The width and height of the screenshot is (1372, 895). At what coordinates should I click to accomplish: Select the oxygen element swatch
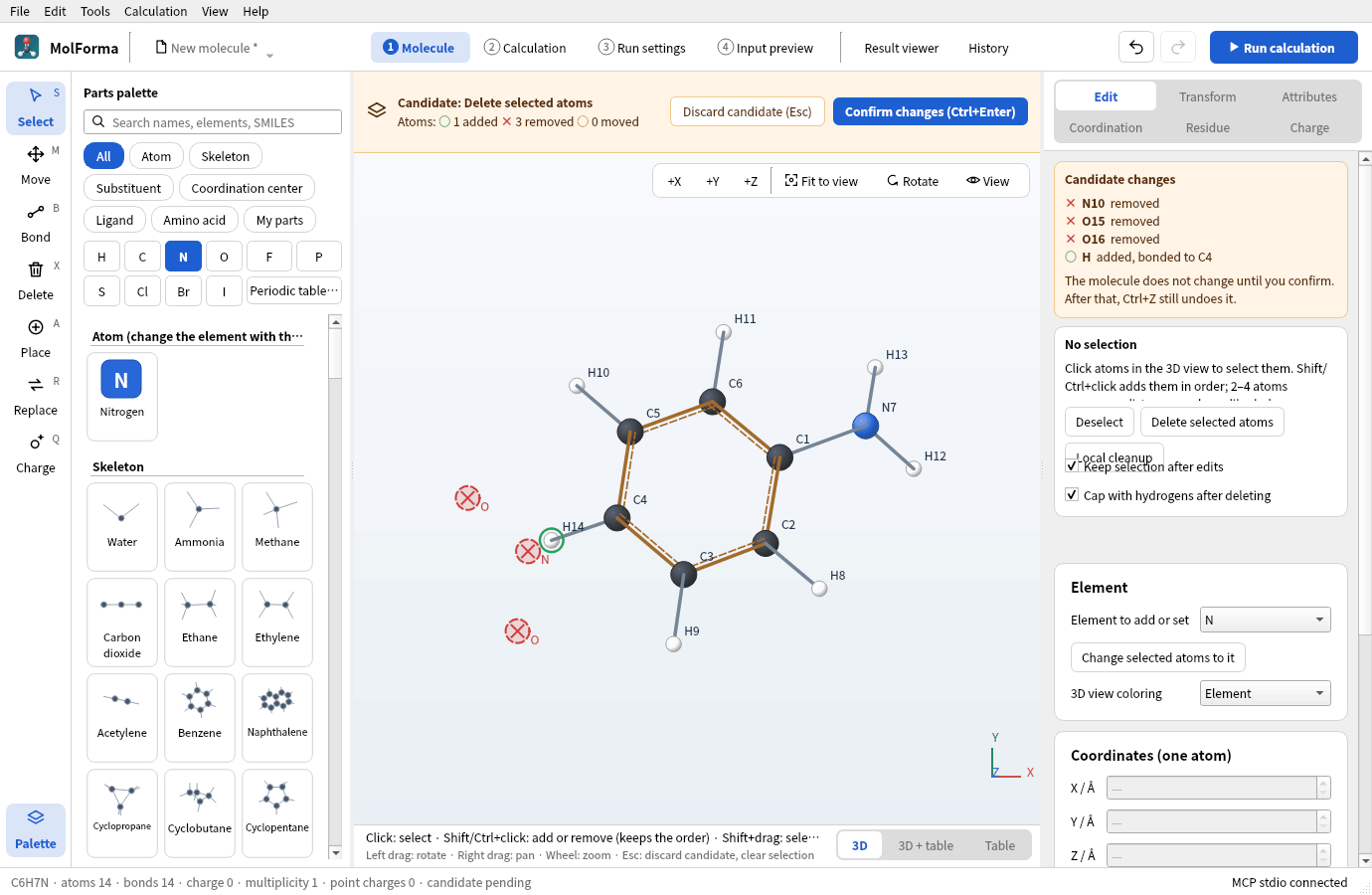tap(224, 257)
